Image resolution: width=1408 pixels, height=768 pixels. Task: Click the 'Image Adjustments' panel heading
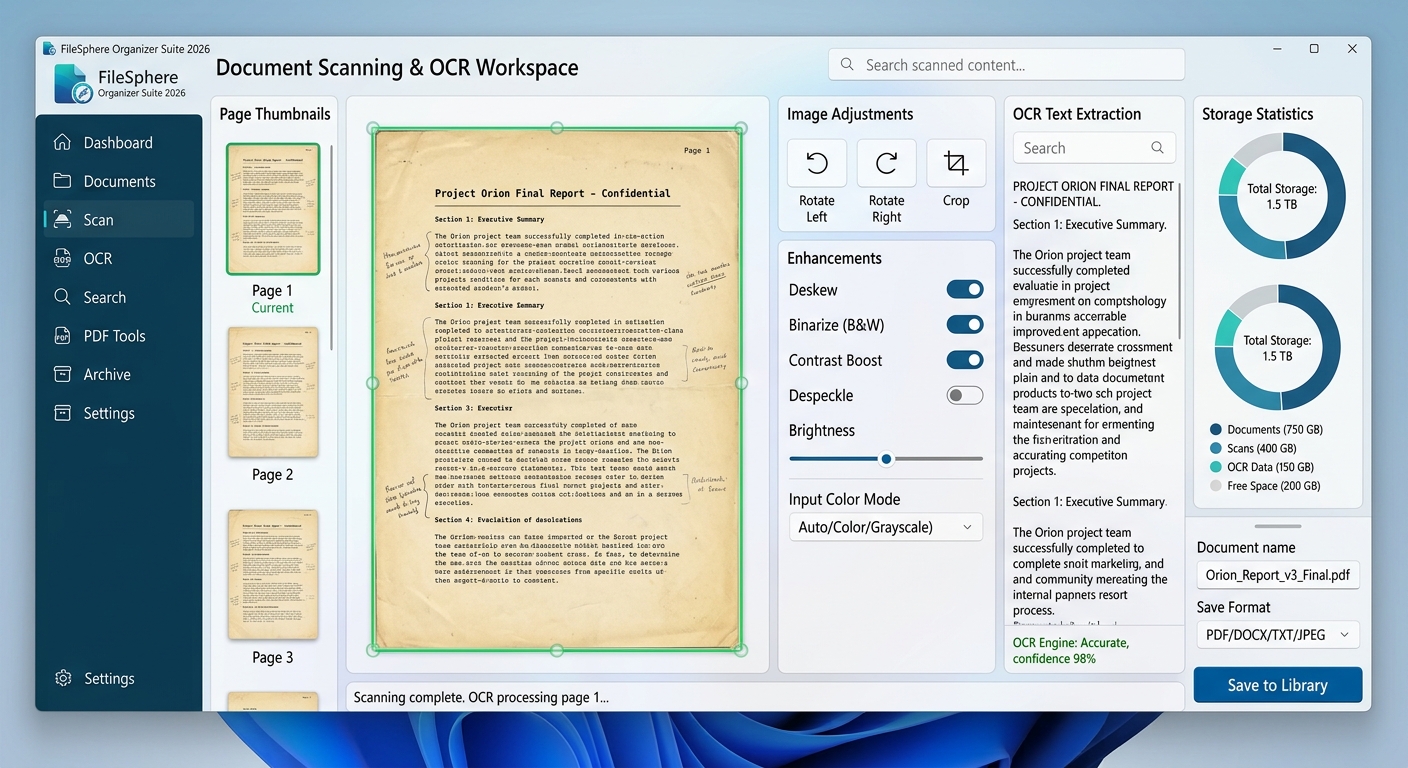850,114
